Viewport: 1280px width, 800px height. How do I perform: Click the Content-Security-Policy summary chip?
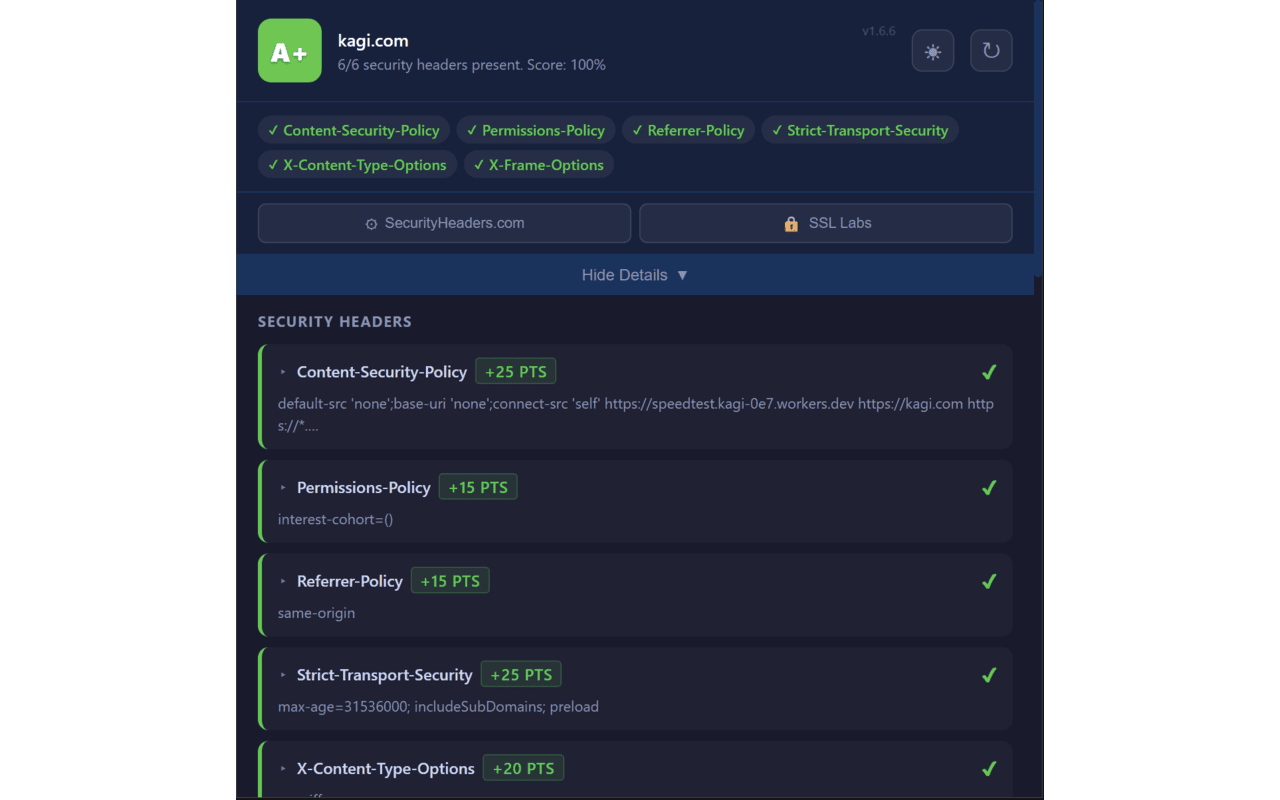(x=354, y=130)
